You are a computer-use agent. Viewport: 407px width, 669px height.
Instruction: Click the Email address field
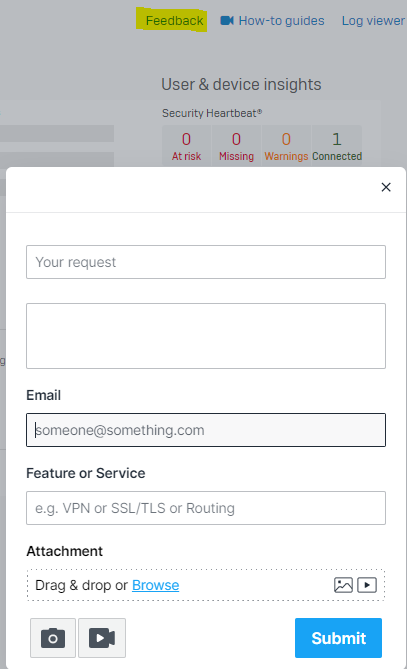point(206,430)
